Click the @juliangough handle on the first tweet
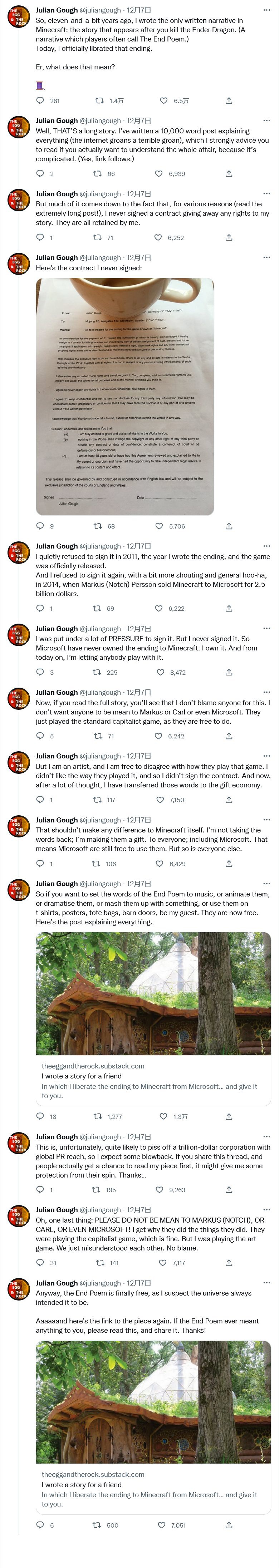The height and width of the screenshot is (1568, 279). pyautogui.click(x=100, y=10)
